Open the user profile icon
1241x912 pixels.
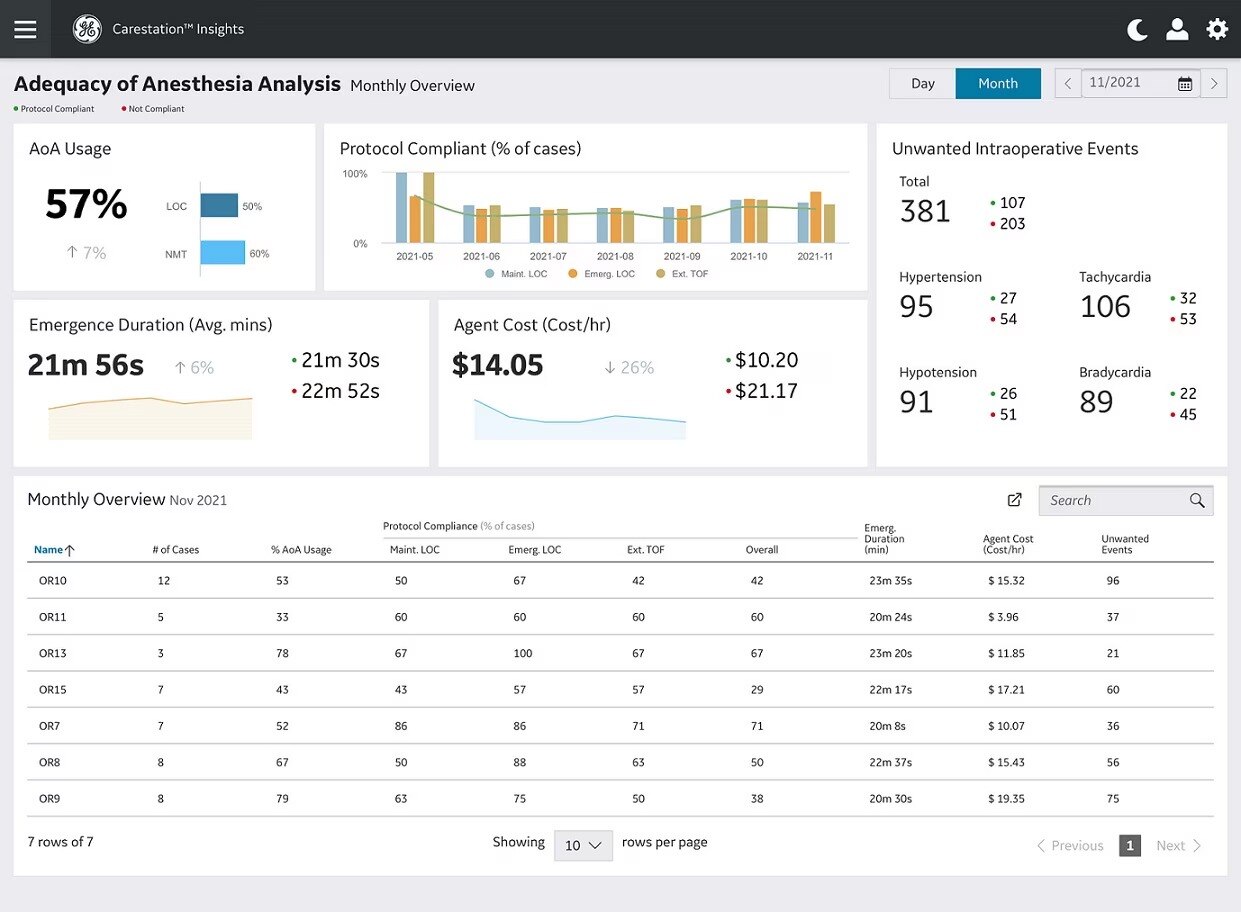click(1177, 30)
